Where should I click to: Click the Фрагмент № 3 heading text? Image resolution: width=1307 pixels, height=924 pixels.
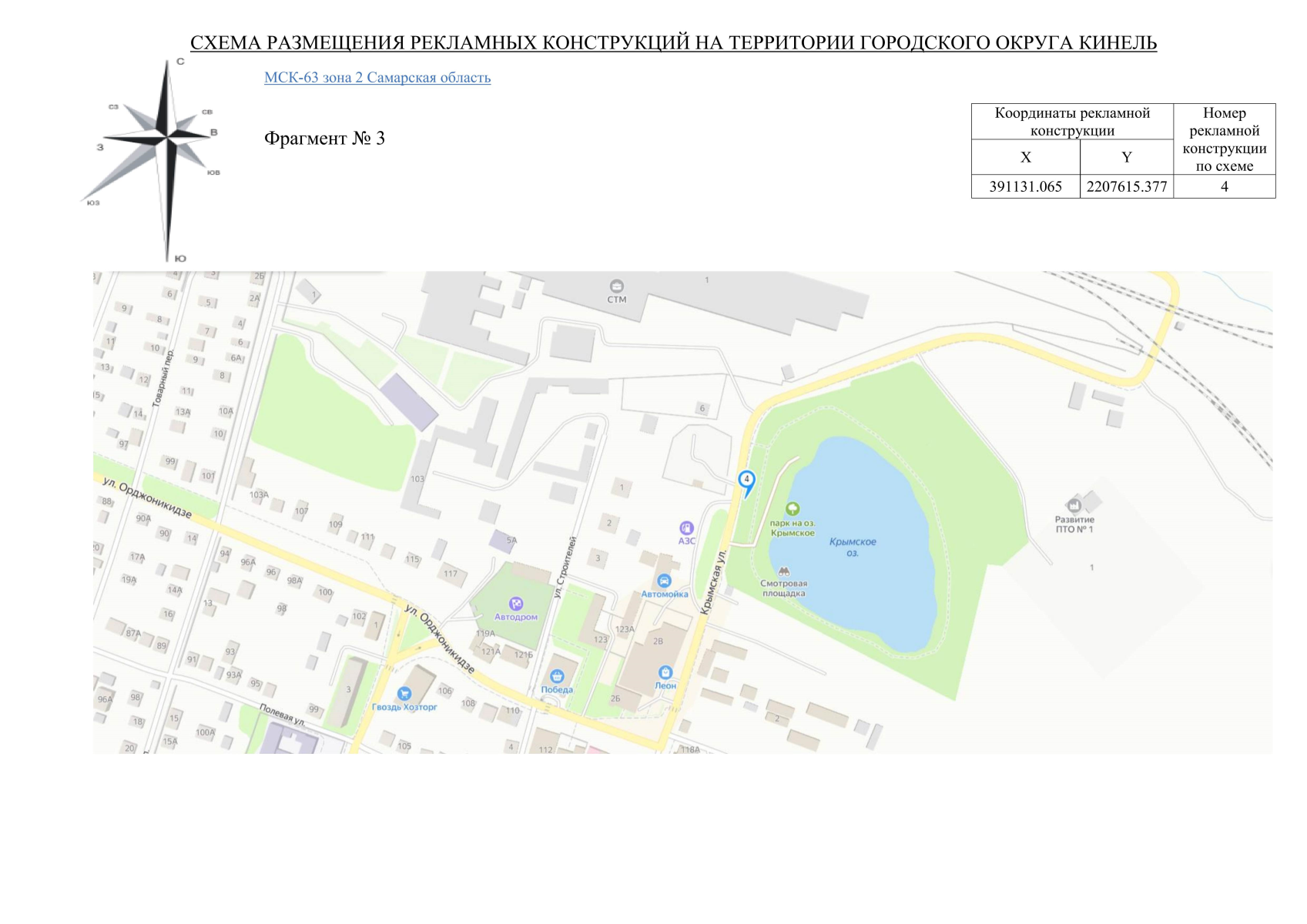click(x=324, y=139)
